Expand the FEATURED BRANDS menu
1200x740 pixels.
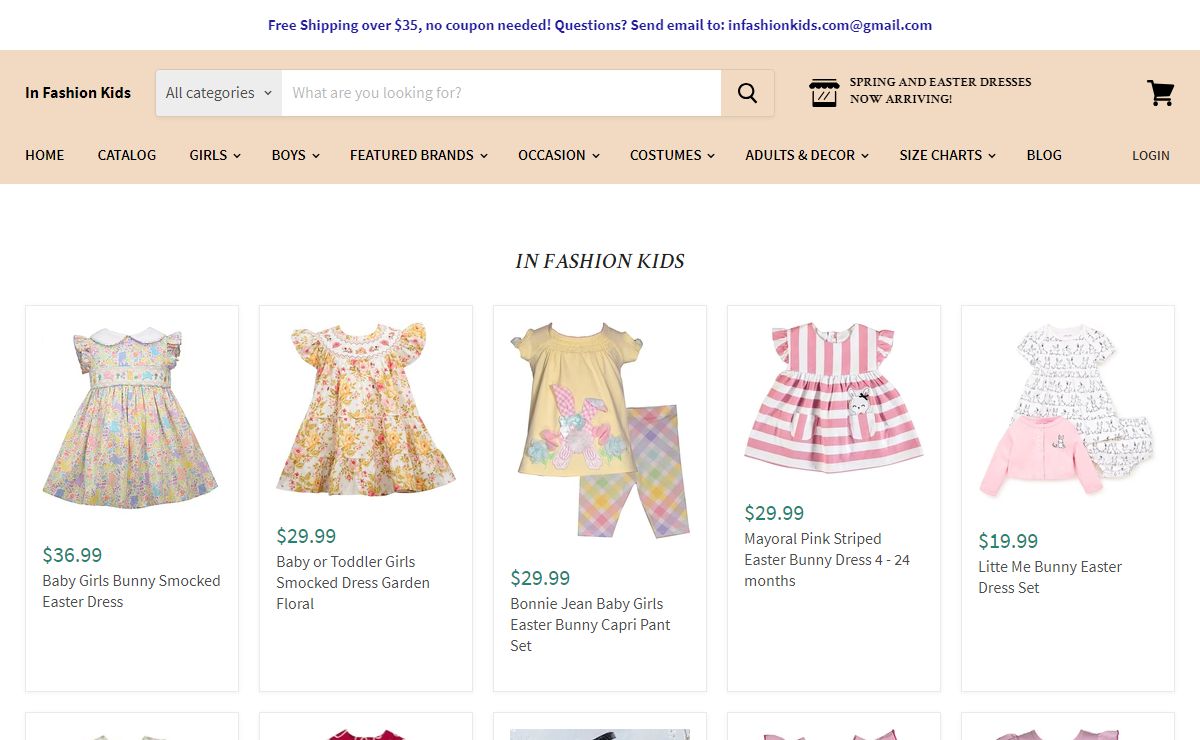pyautogui.click(x=418, y=155)
